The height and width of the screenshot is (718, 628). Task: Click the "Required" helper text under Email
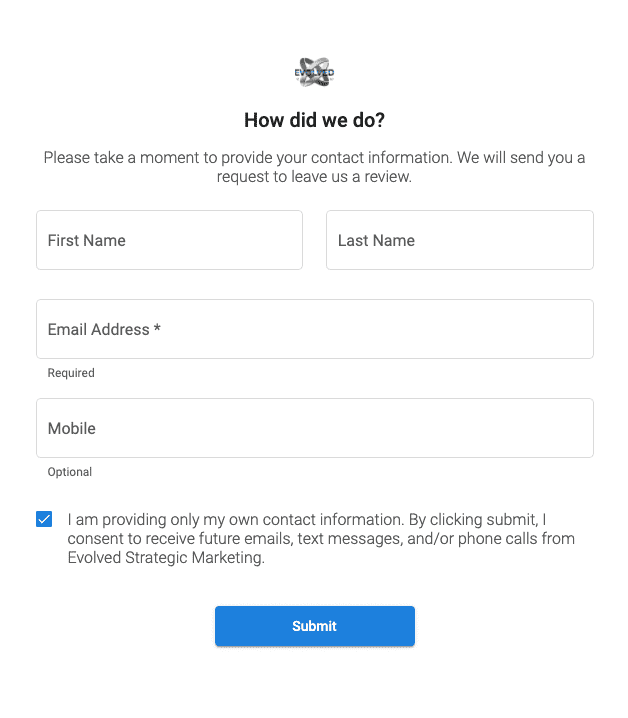71,373
